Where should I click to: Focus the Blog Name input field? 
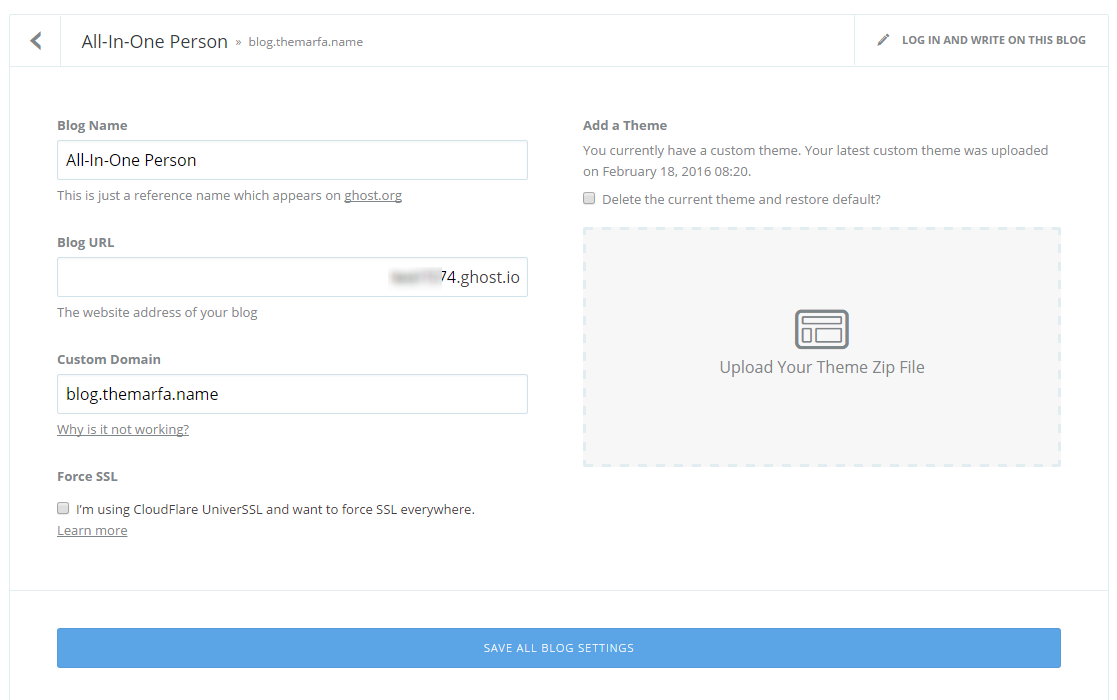coord(292,160)
